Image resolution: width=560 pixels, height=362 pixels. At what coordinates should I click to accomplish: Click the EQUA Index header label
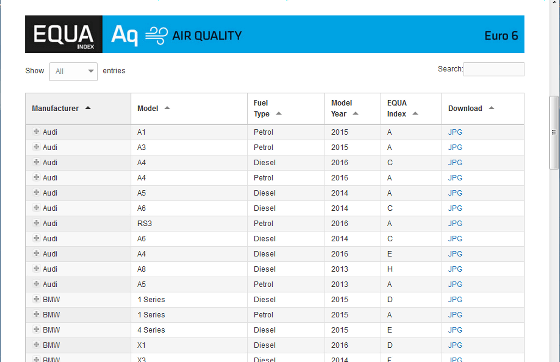(397, 109)
